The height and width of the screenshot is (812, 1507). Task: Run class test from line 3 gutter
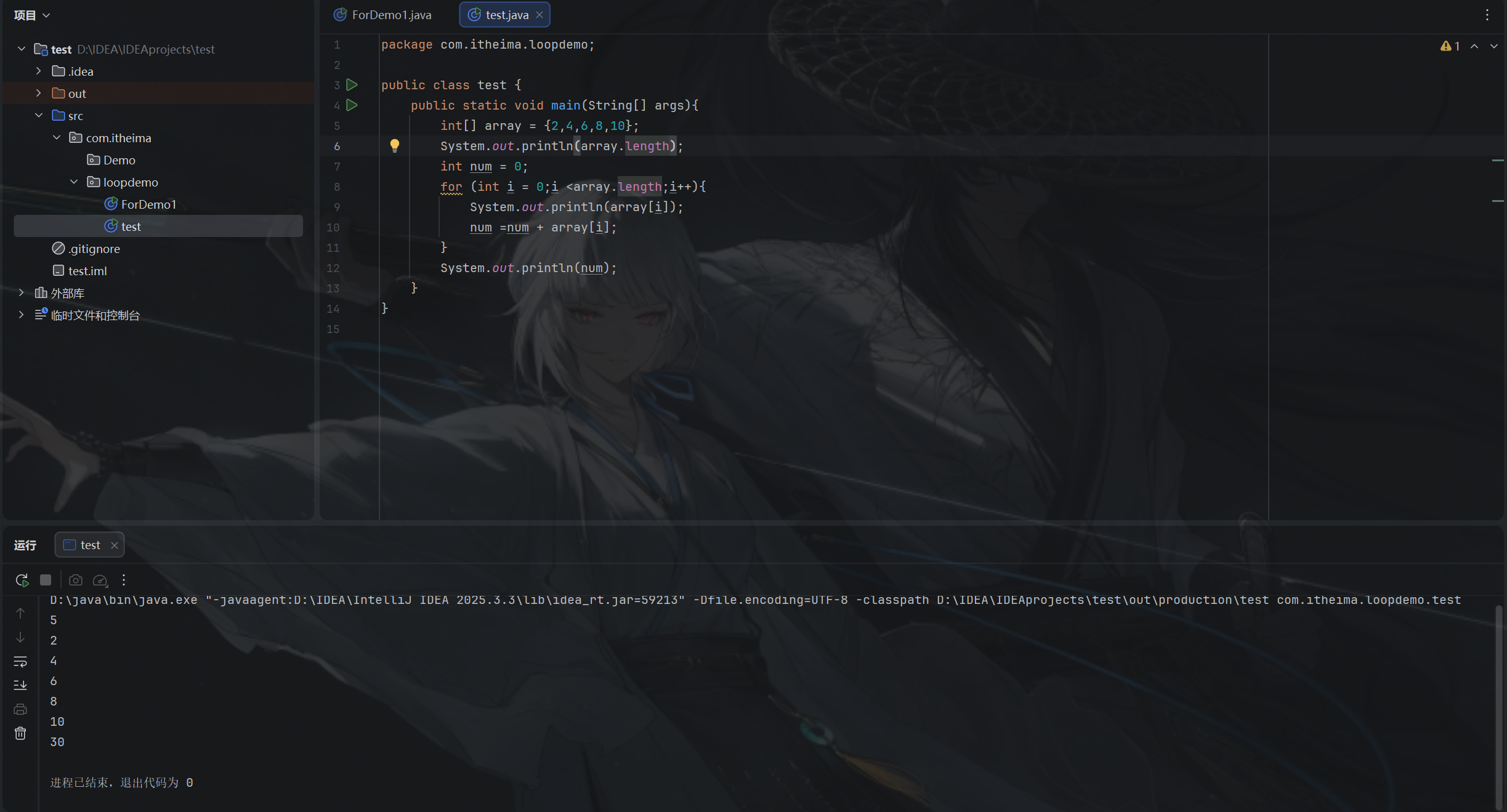(x=352, y=85)
